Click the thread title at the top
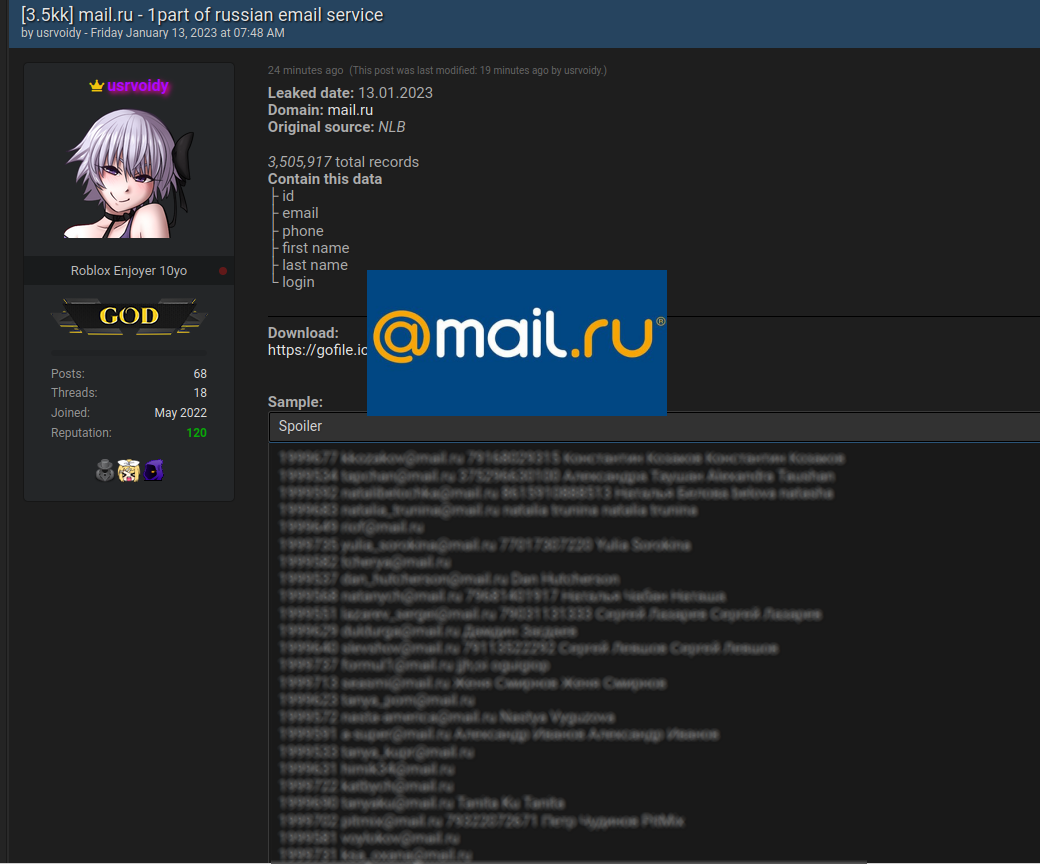Viewport: 1040px width, 864px height. (x=202, y=14)
